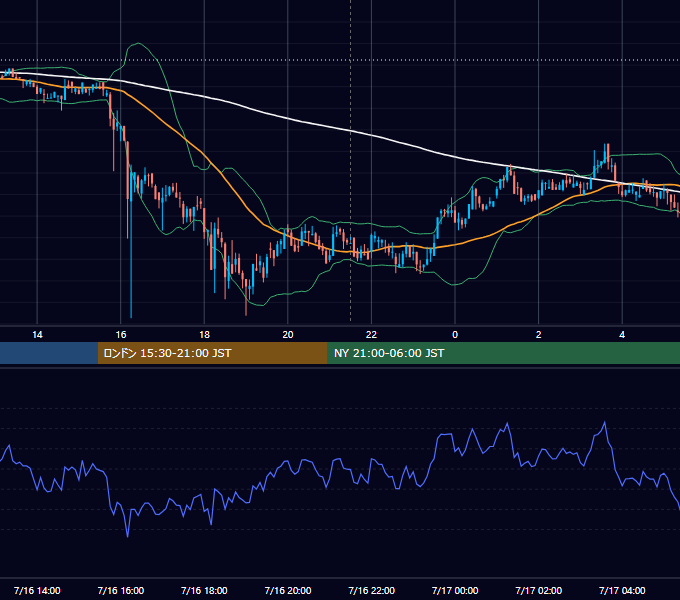Click the 7/17 02:00 date label
Image resolution: width=680 pixels, height=600 pixels.
click(539, 590)
